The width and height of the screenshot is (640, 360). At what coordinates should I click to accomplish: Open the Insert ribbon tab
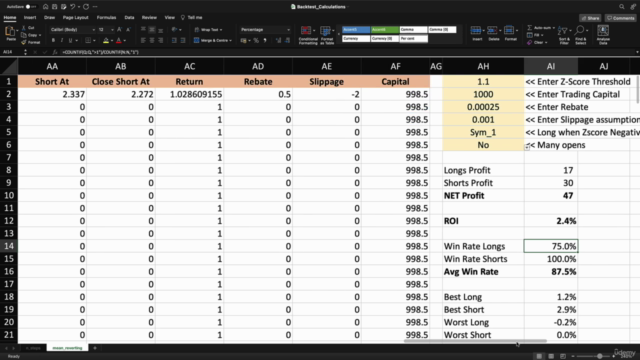[30, 18]
